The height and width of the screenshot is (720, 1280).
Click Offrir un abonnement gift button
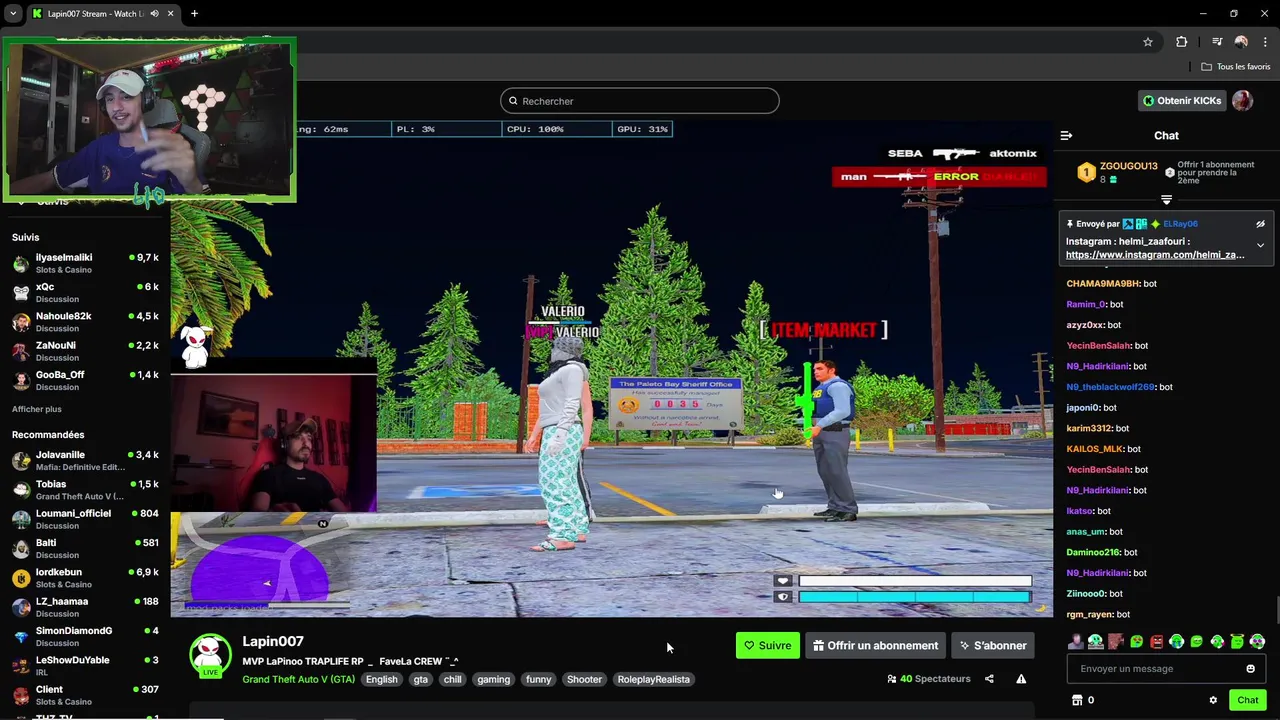click(875, 646)
